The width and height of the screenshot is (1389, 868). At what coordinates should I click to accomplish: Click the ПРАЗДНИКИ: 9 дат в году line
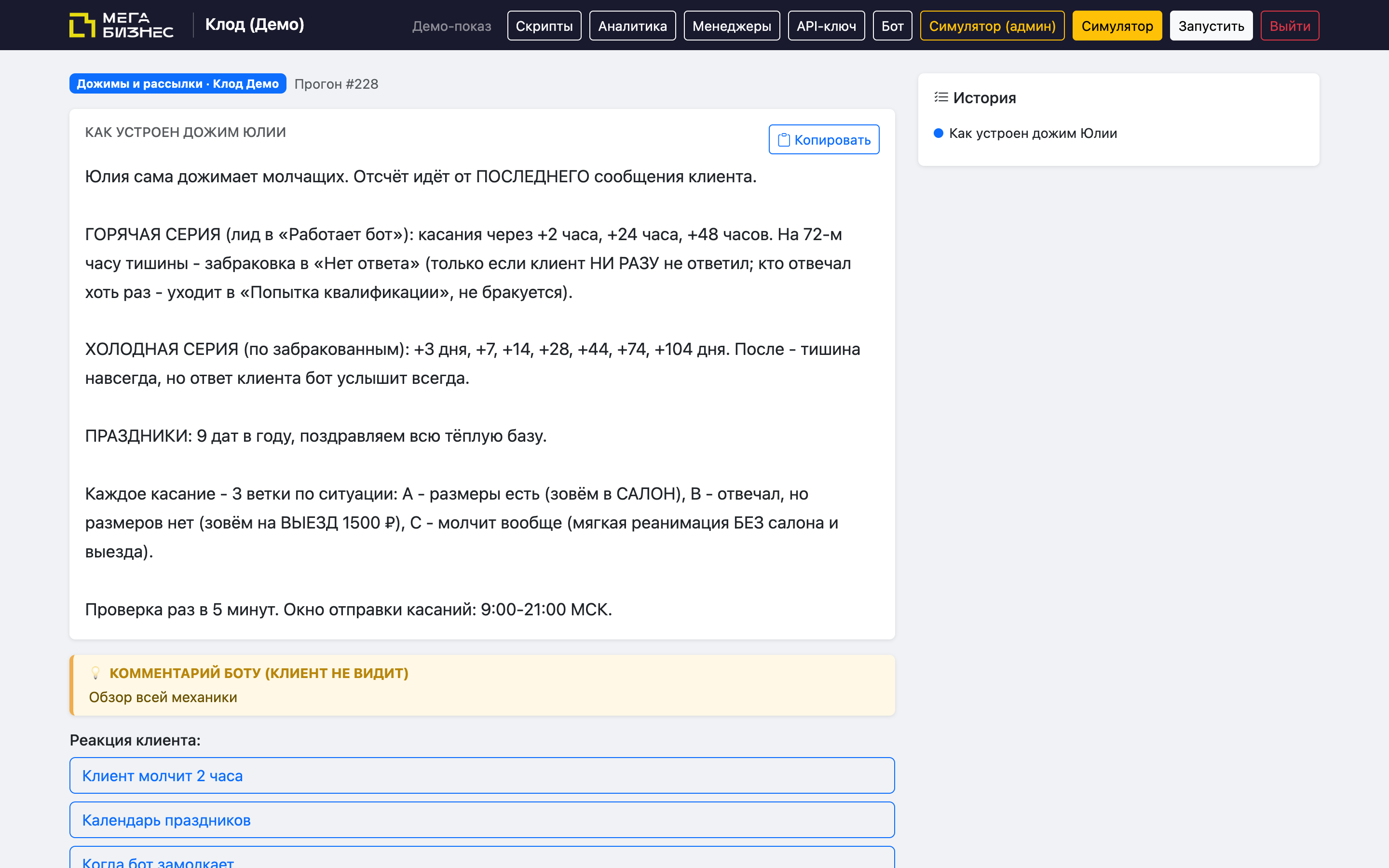point(316,436)
